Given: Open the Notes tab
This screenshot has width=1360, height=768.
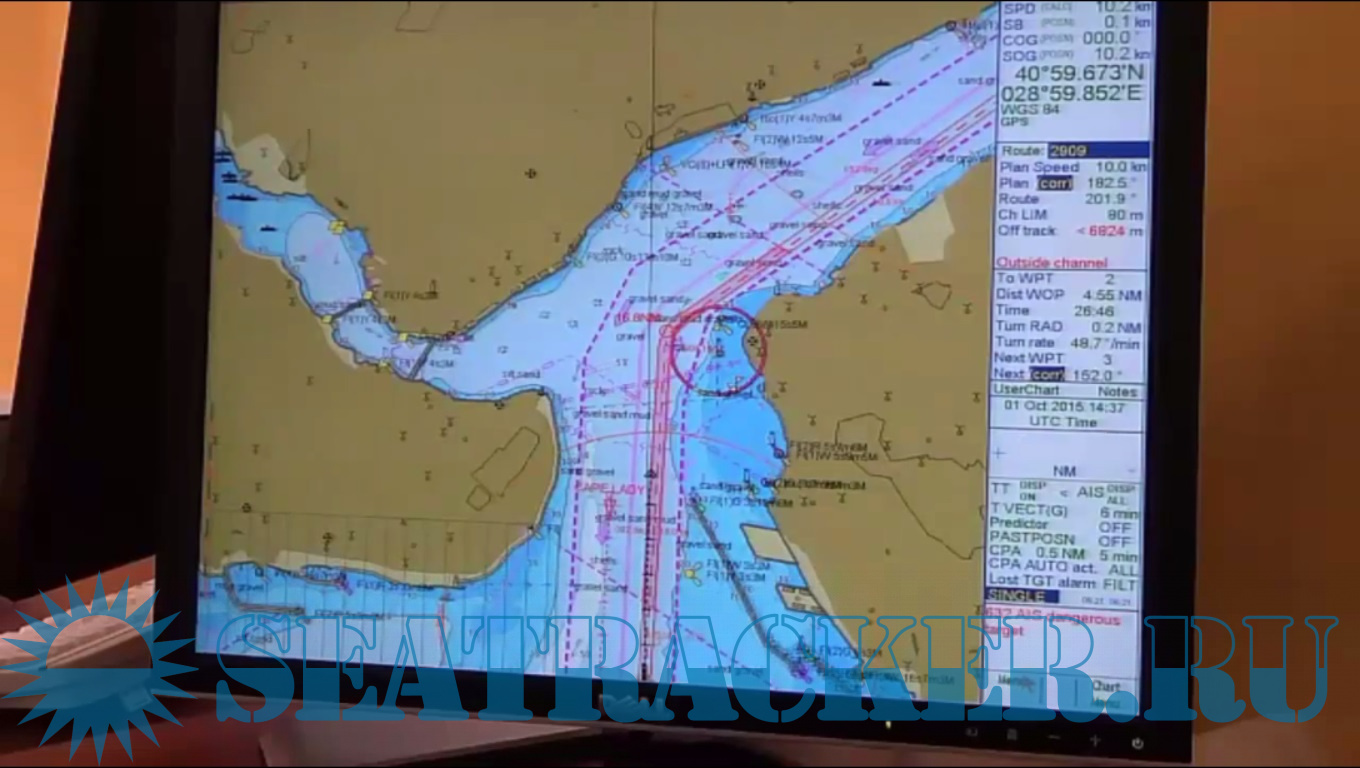Looking at the screenshot, I should tap(1117, 392).
